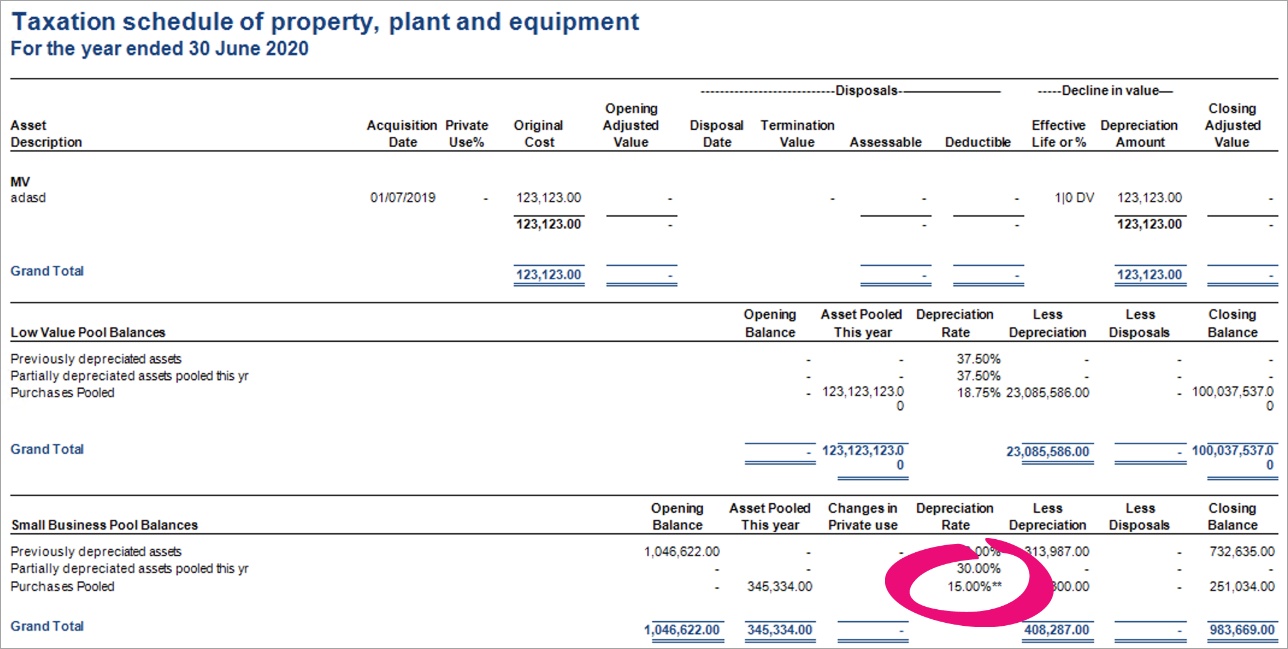Click the 'Termination Value' column header

click(x=797, y=134)
